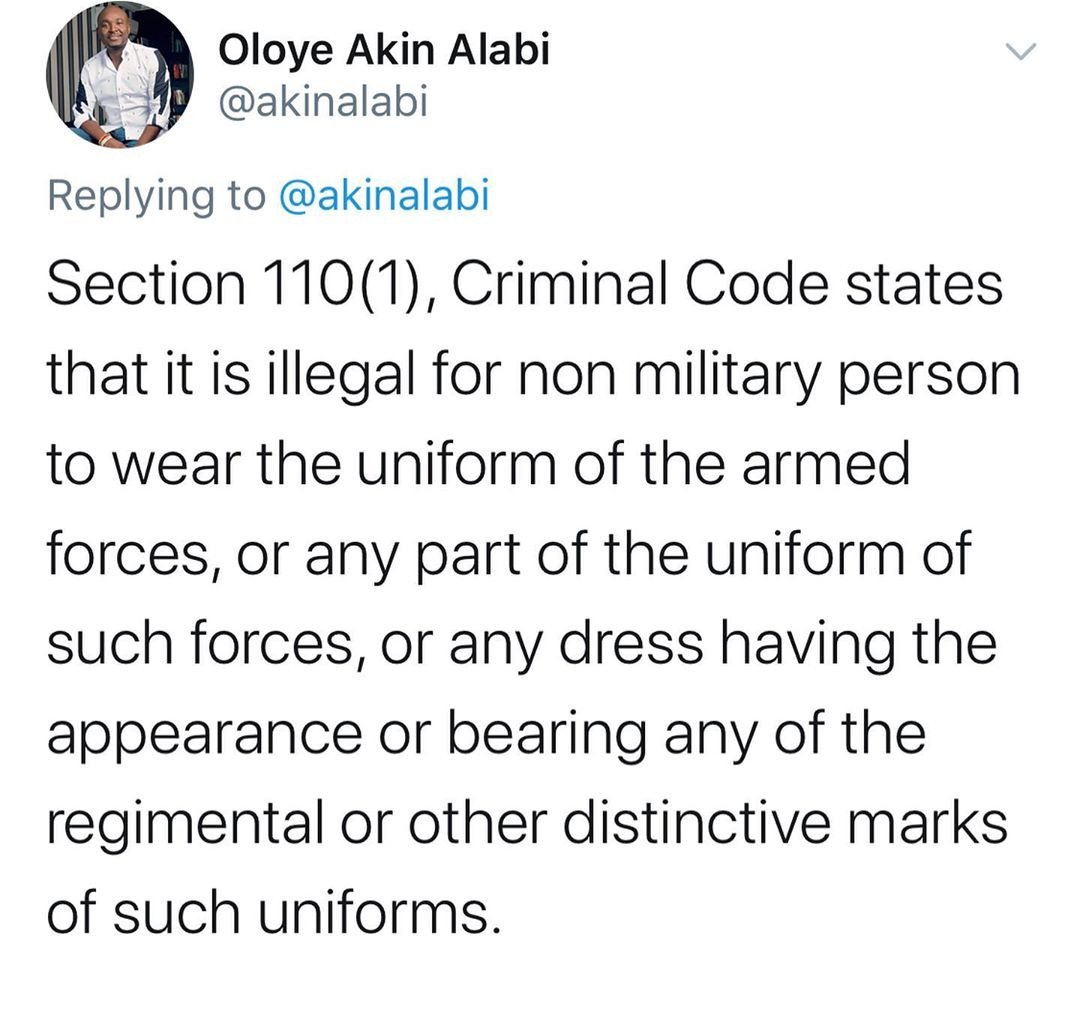
Task: Open the grey @akinalabi handle under the name
Action: tap(323, 101)
